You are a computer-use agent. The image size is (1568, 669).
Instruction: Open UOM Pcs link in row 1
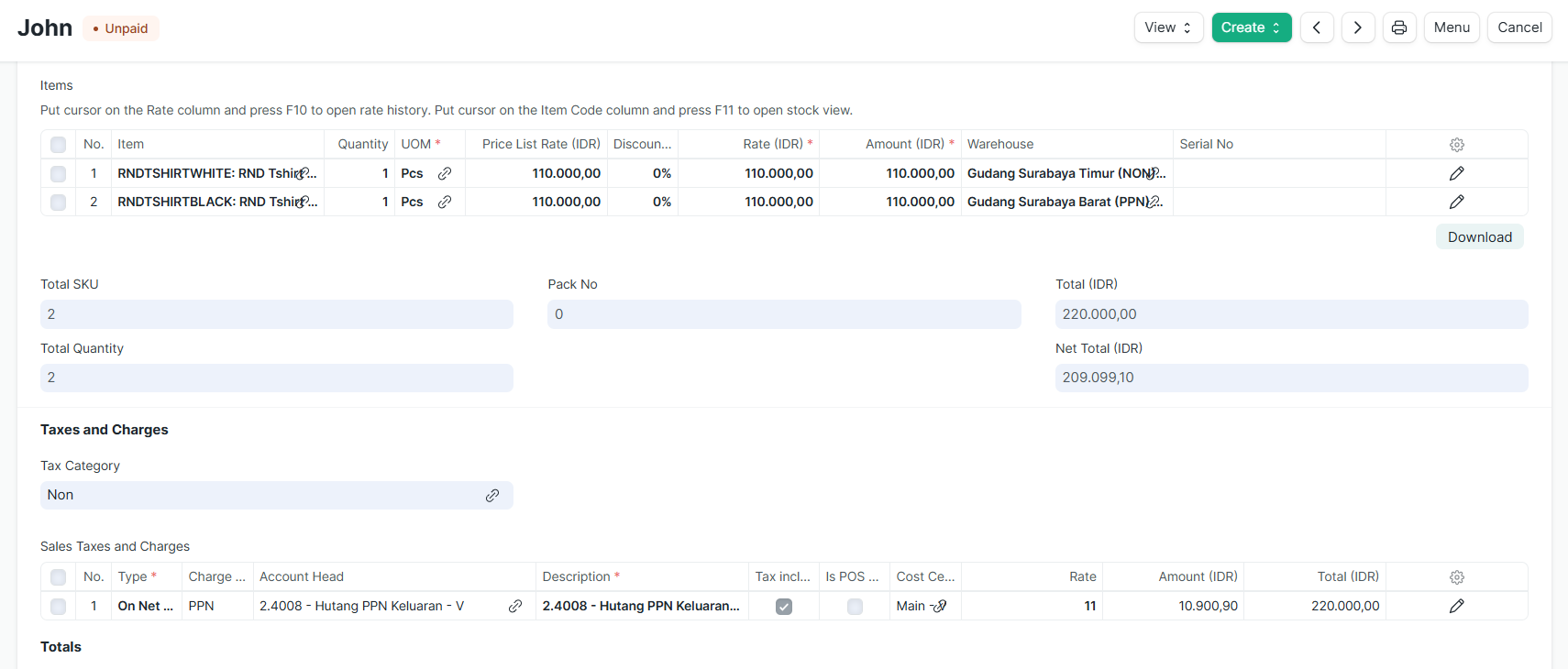point(445,173)
